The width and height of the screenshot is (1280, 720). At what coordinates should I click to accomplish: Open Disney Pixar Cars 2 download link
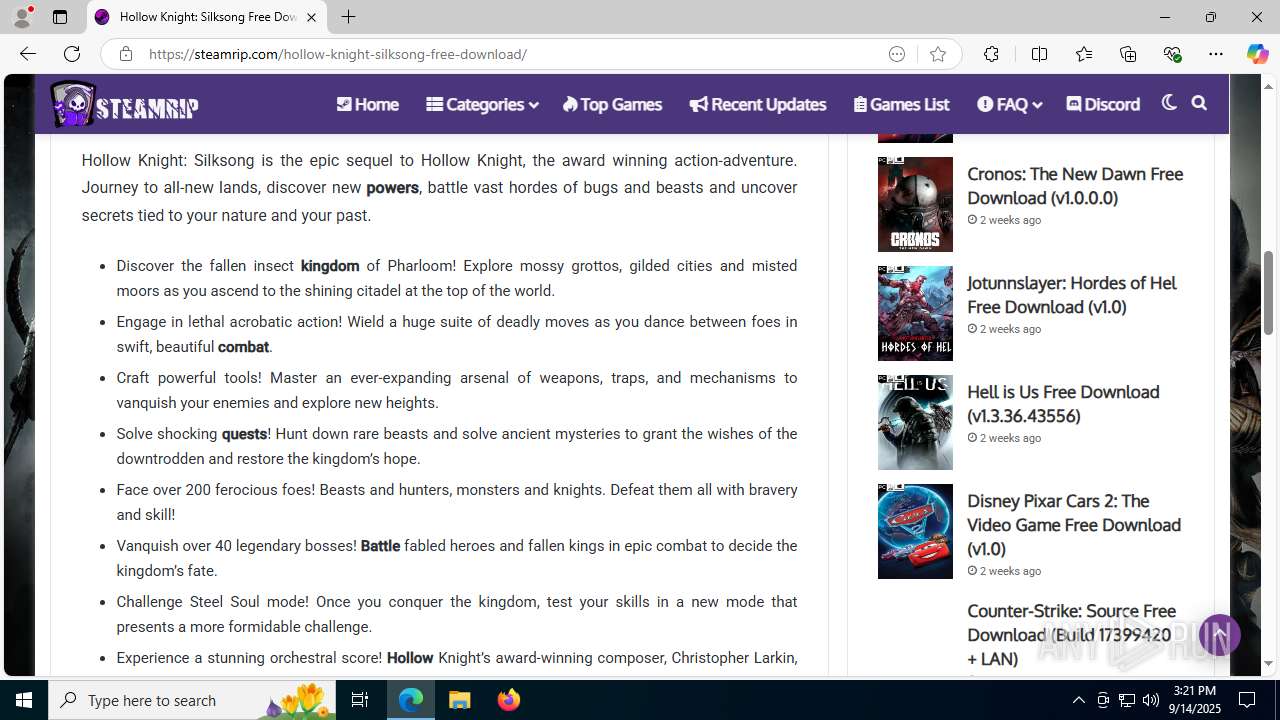coord(1074,524)
